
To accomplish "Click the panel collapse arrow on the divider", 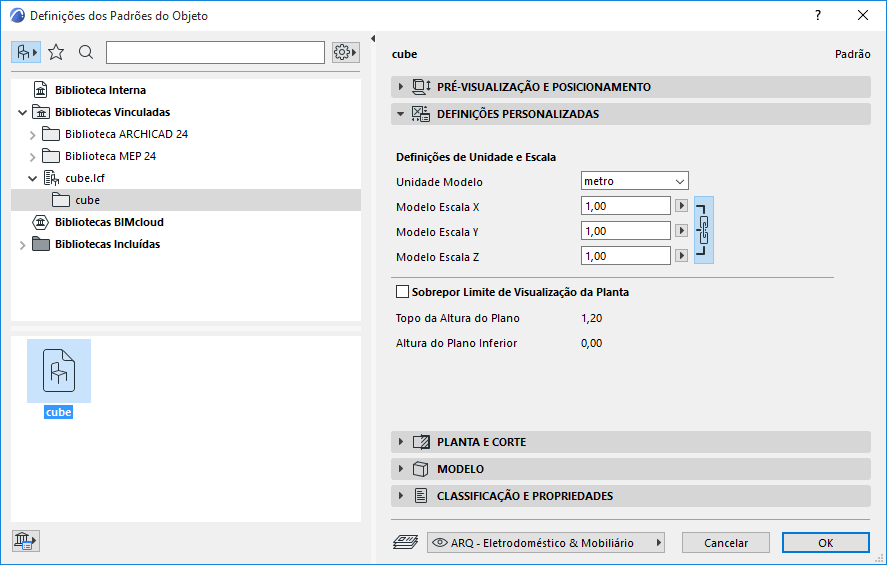I will (x=372, y=39).
